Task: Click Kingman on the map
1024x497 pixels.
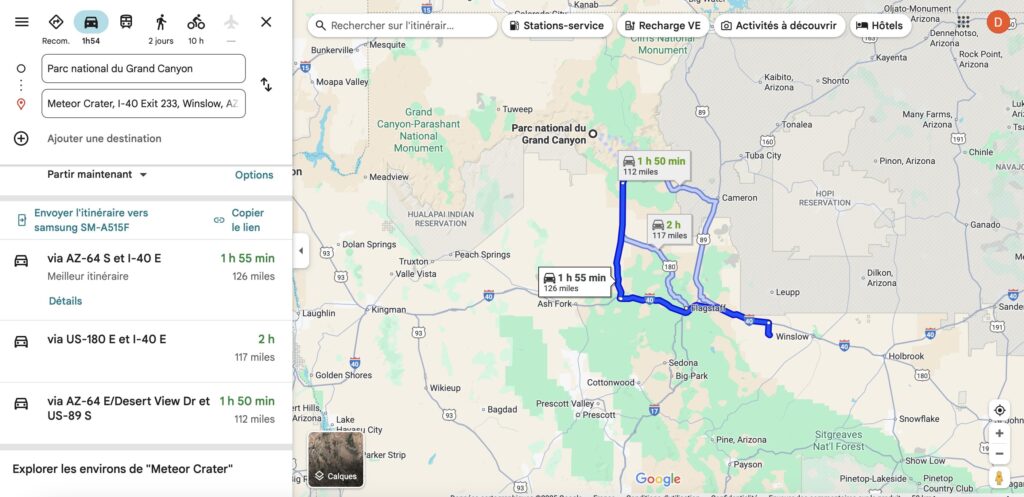Action: [389, 310]
